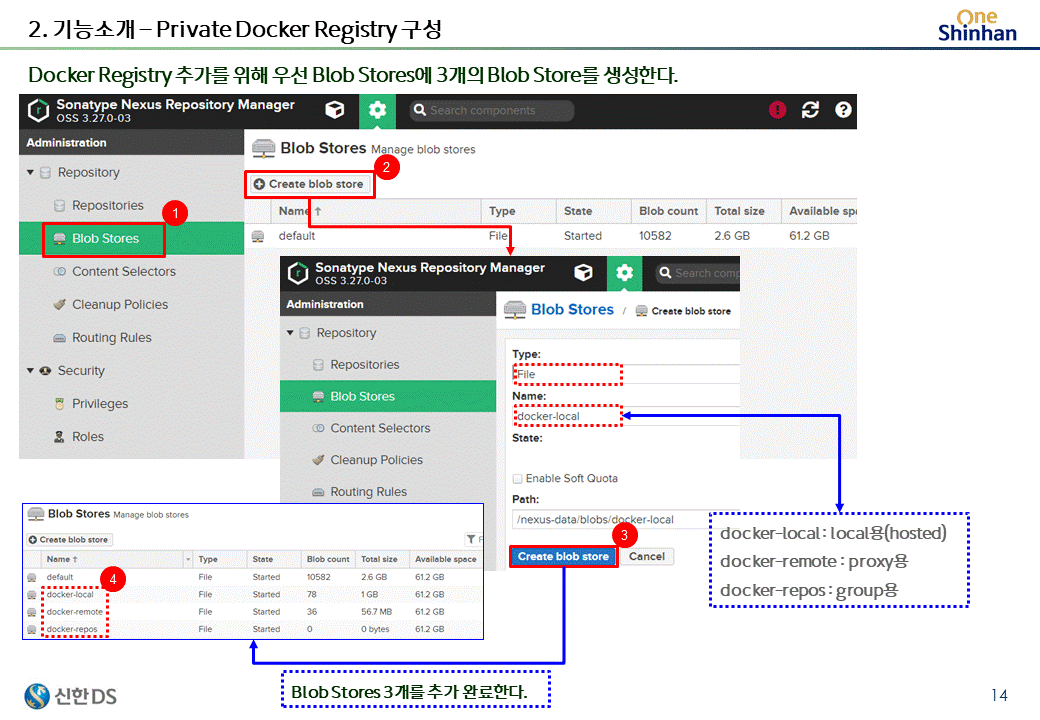Select Blob Stores in the inner window sidebar
Screen dimensions: 1040x720
tap(388, 396)
